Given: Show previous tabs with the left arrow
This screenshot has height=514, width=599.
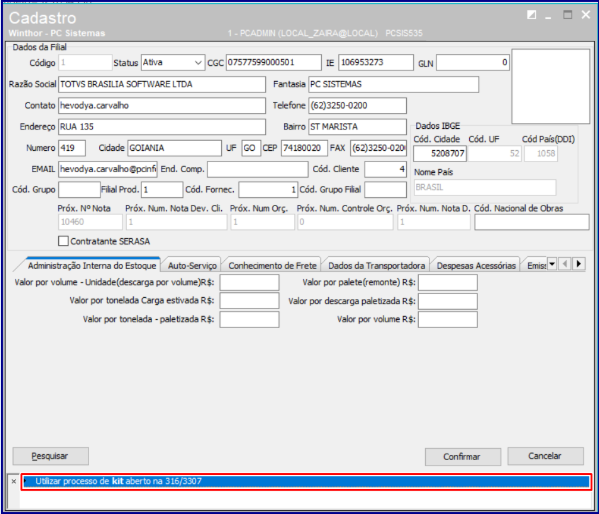Looking at the screenshot, I should tap(565, 264).
